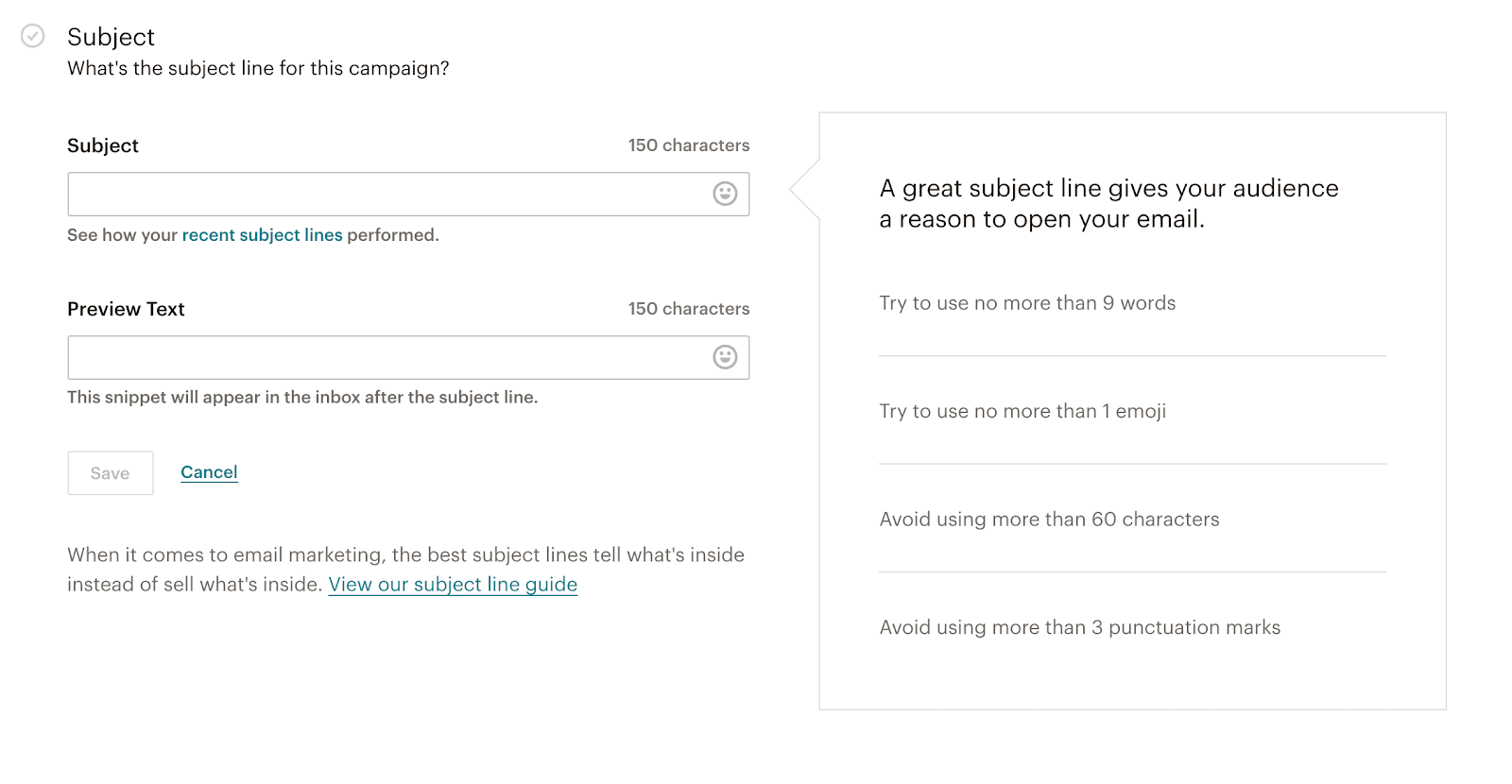Open the recent subject lines link

click(262, 235)
